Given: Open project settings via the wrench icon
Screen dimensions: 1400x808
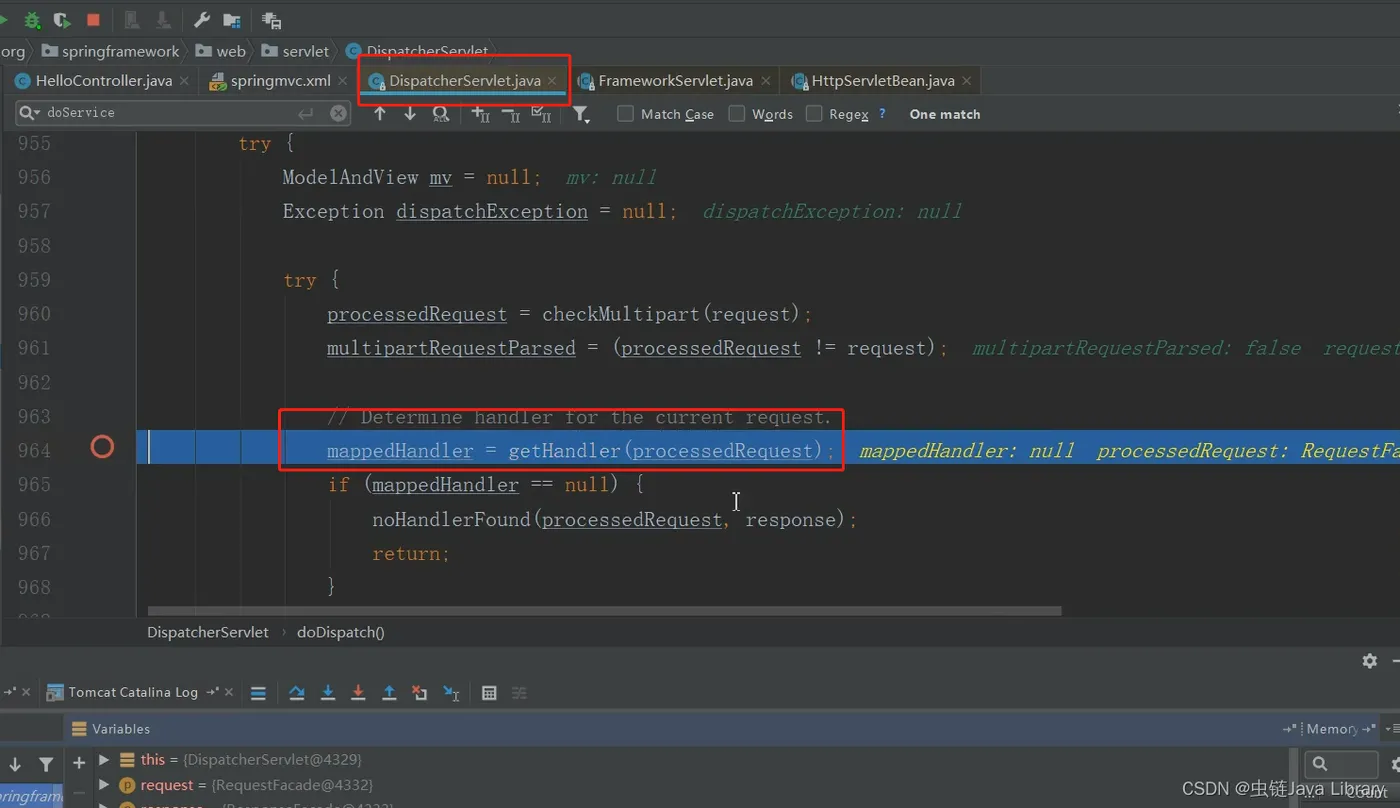Looking at the screenshot, I should point(201,20).
